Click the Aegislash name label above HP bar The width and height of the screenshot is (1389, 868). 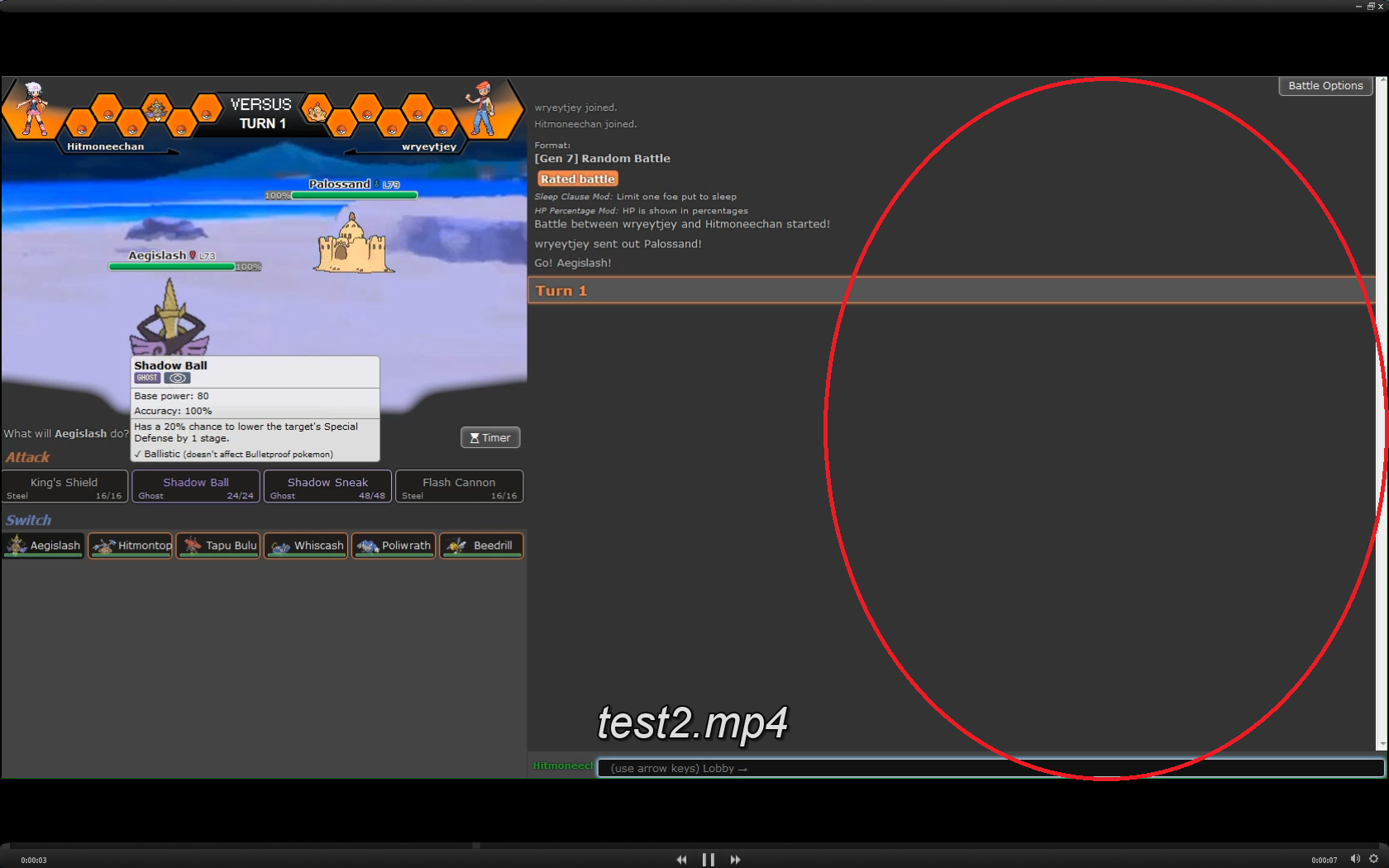click(157, 255)
